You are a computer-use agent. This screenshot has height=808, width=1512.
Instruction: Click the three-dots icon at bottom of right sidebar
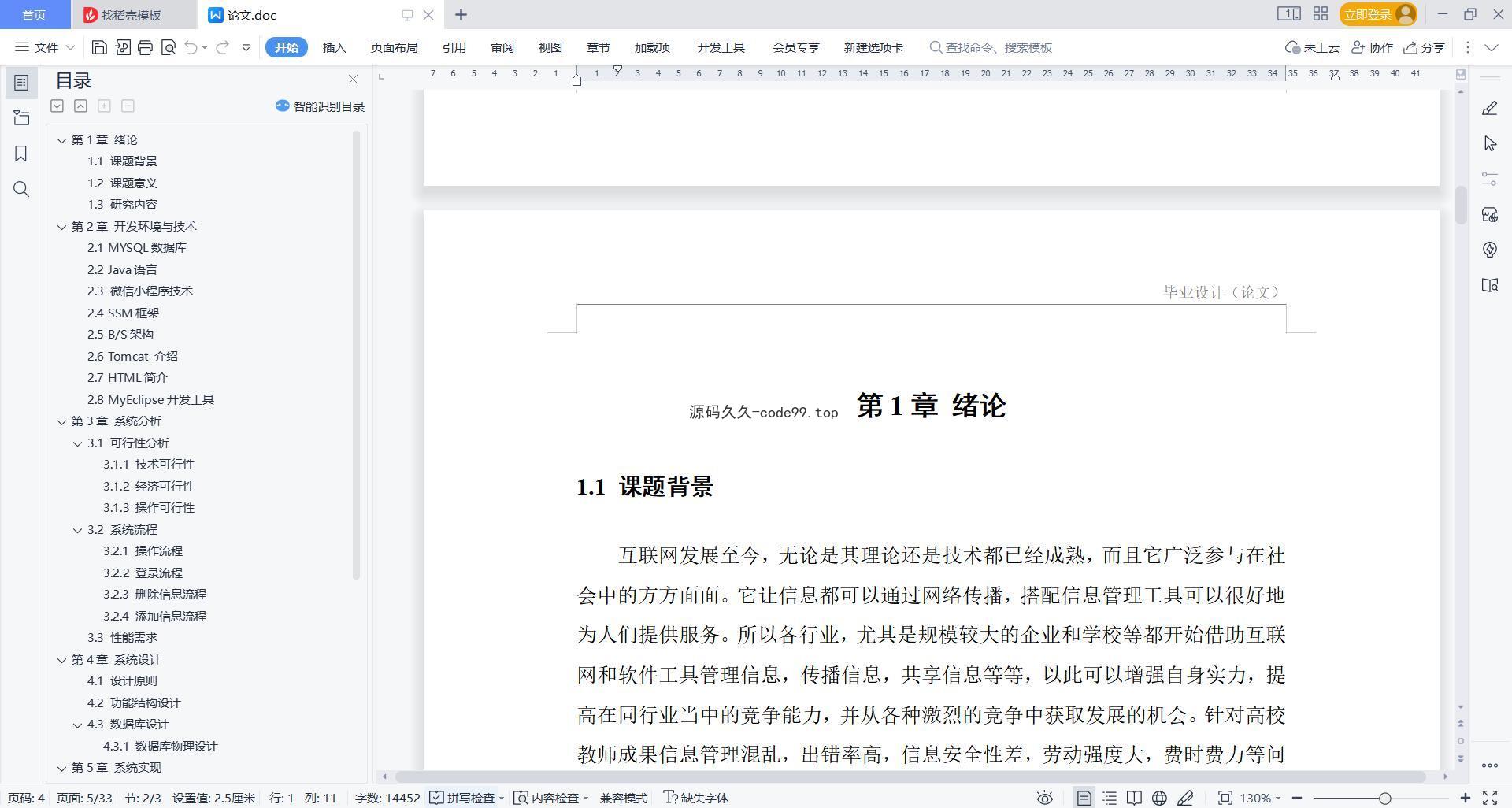pos(1489,765)
